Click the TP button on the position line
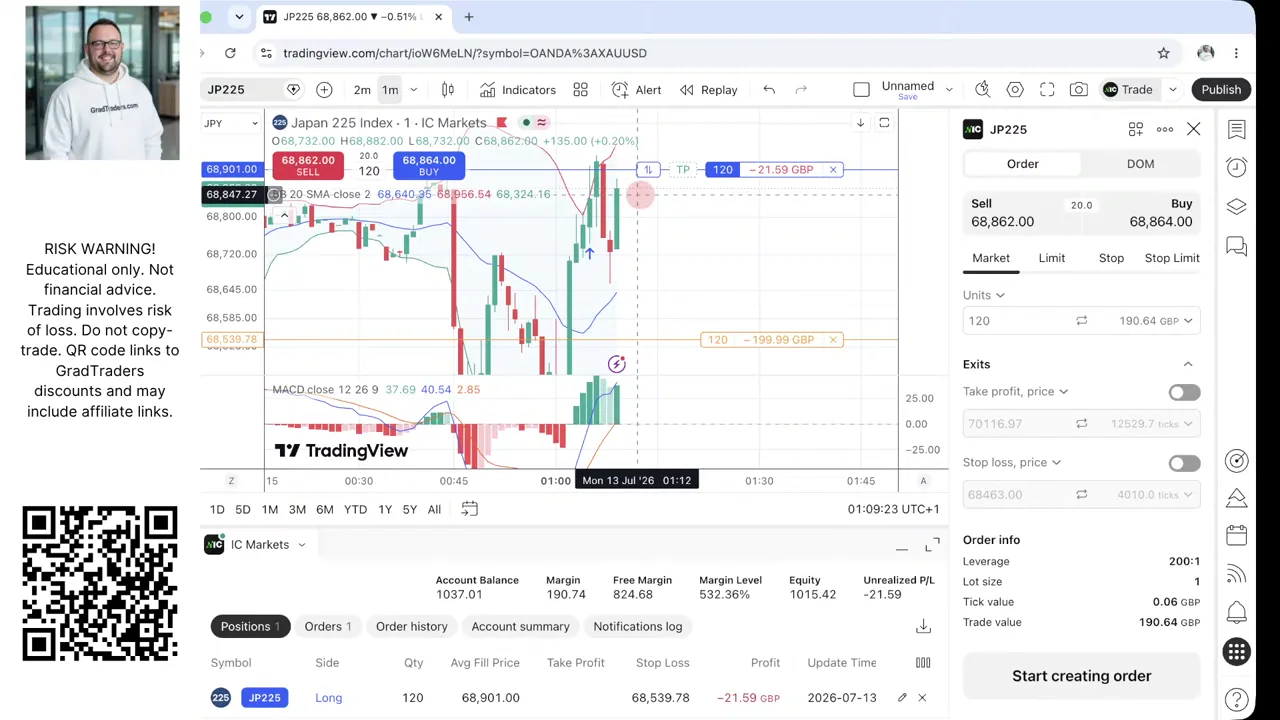The height and width of the screenshot is (720, 1280). coord(683,170)
